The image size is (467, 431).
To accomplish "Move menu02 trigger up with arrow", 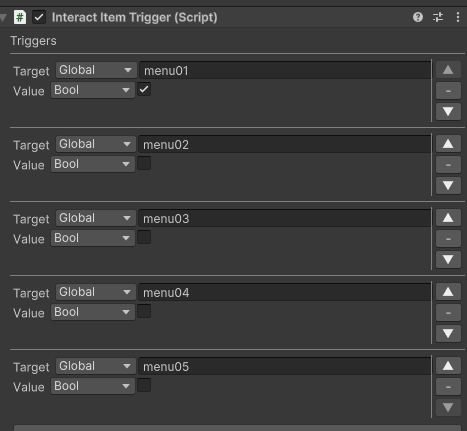I will 448,144.
